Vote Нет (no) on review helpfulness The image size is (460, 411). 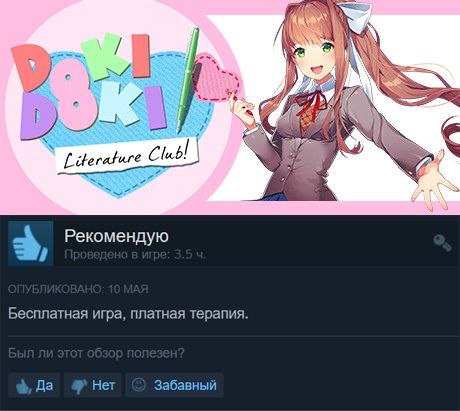(93, 385)
